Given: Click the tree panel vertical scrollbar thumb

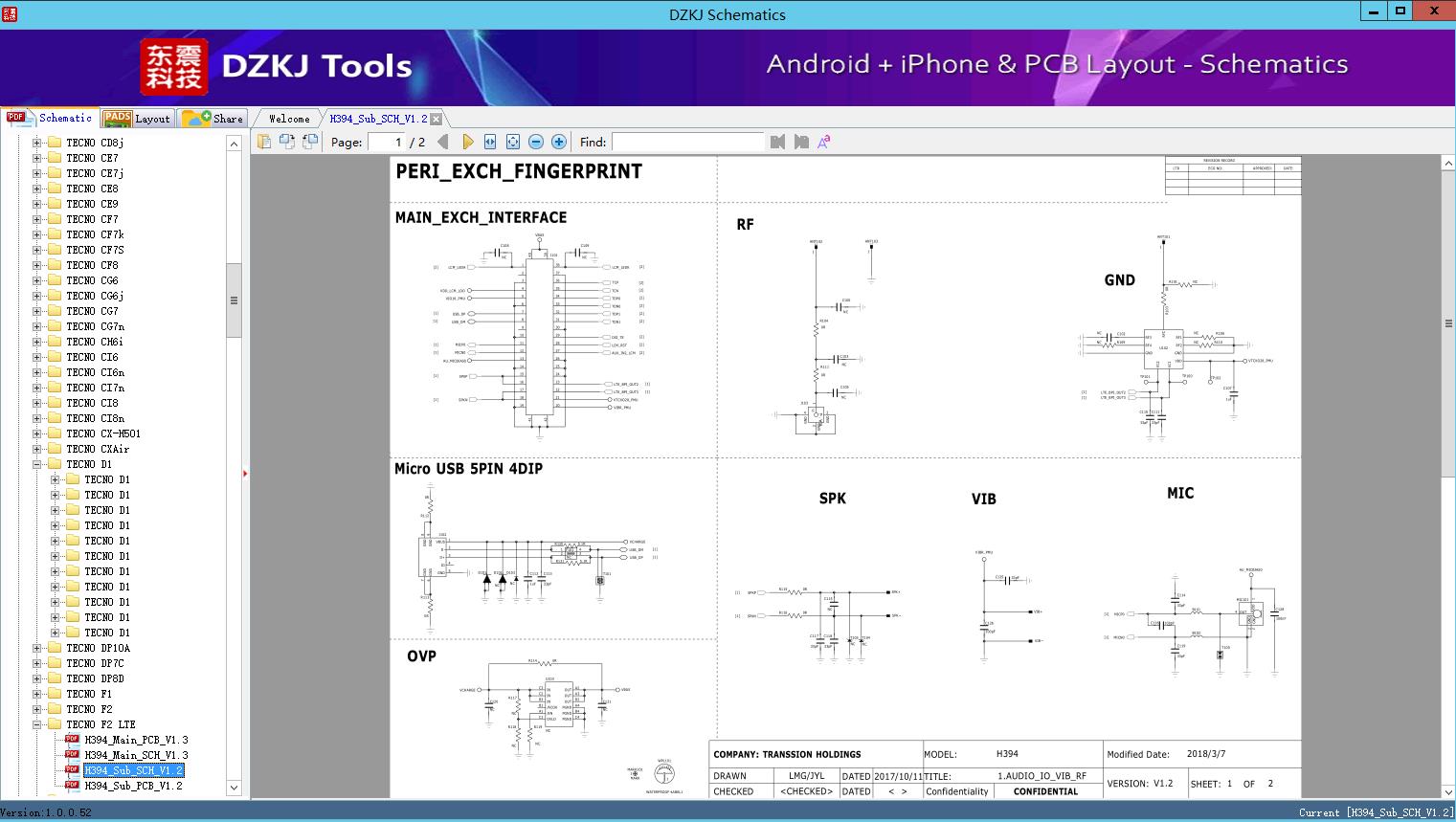Looking at the screenshot, I should [234, 300].
